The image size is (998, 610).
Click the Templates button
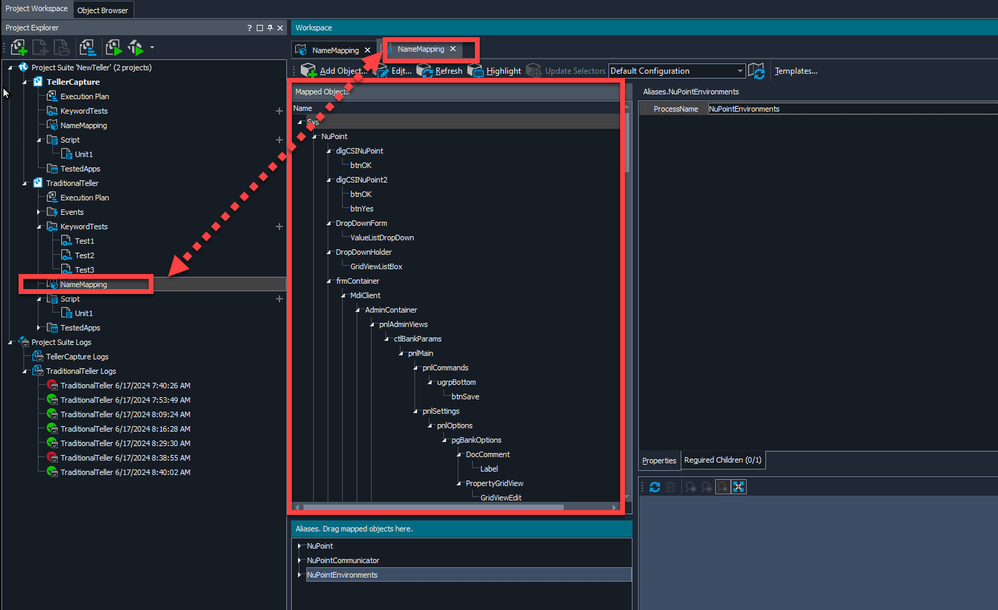pyautogui.click(x=796, y=71)
